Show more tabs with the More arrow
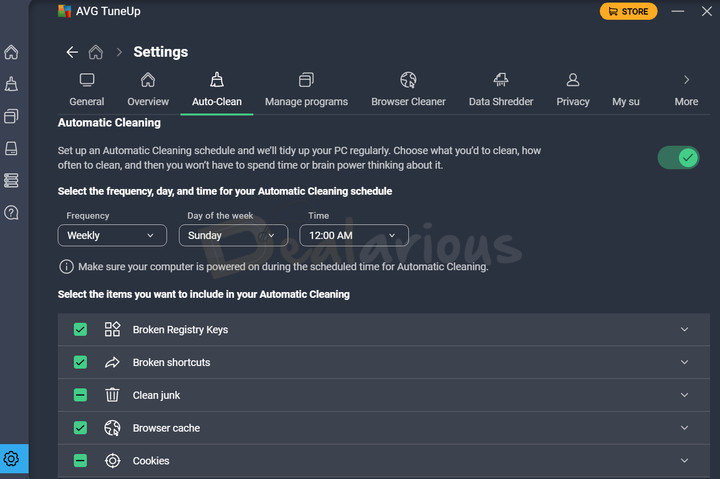 coord(686,90)
